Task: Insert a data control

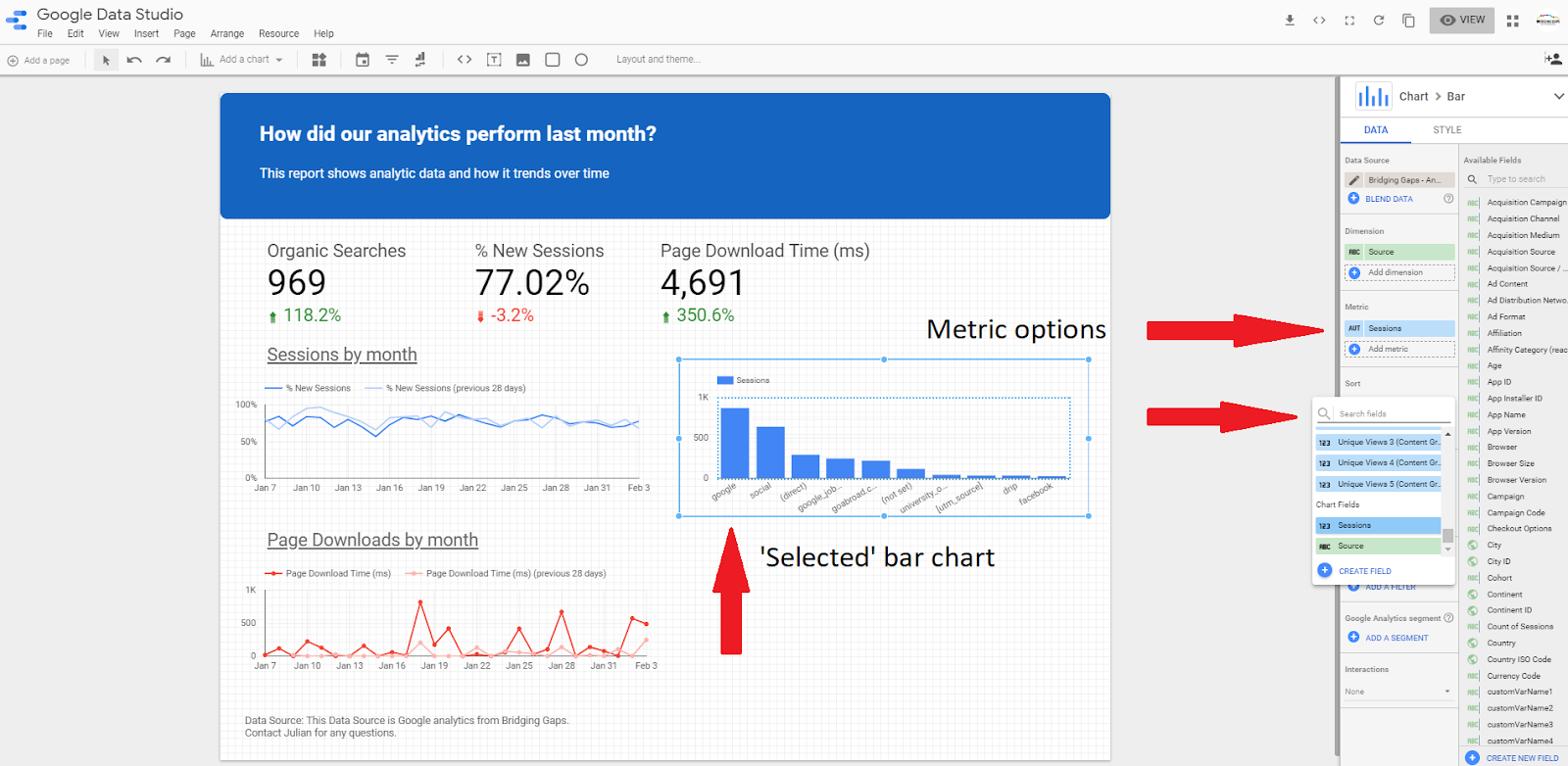Action: coord(420,60)
